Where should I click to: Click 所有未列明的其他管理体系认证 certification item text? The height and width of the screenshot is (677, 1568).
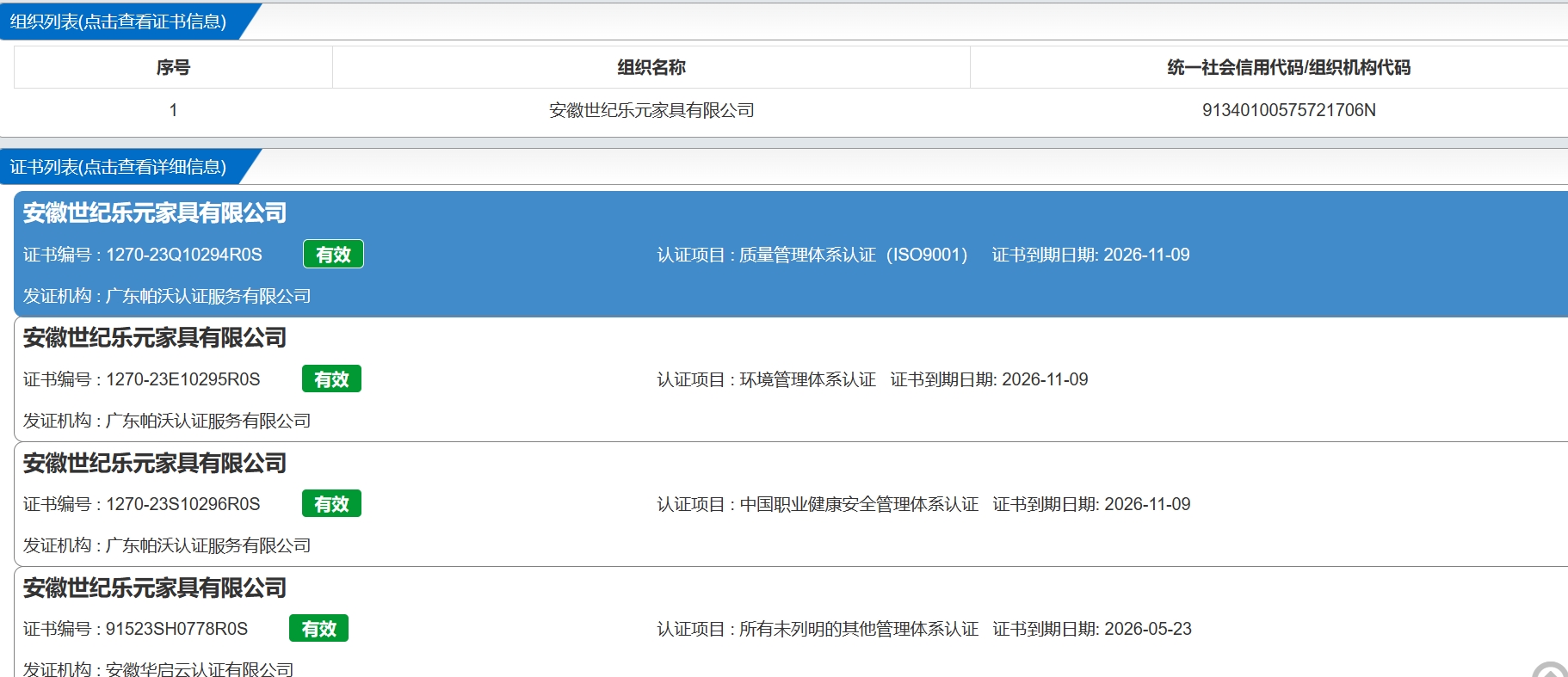point(859,629)
